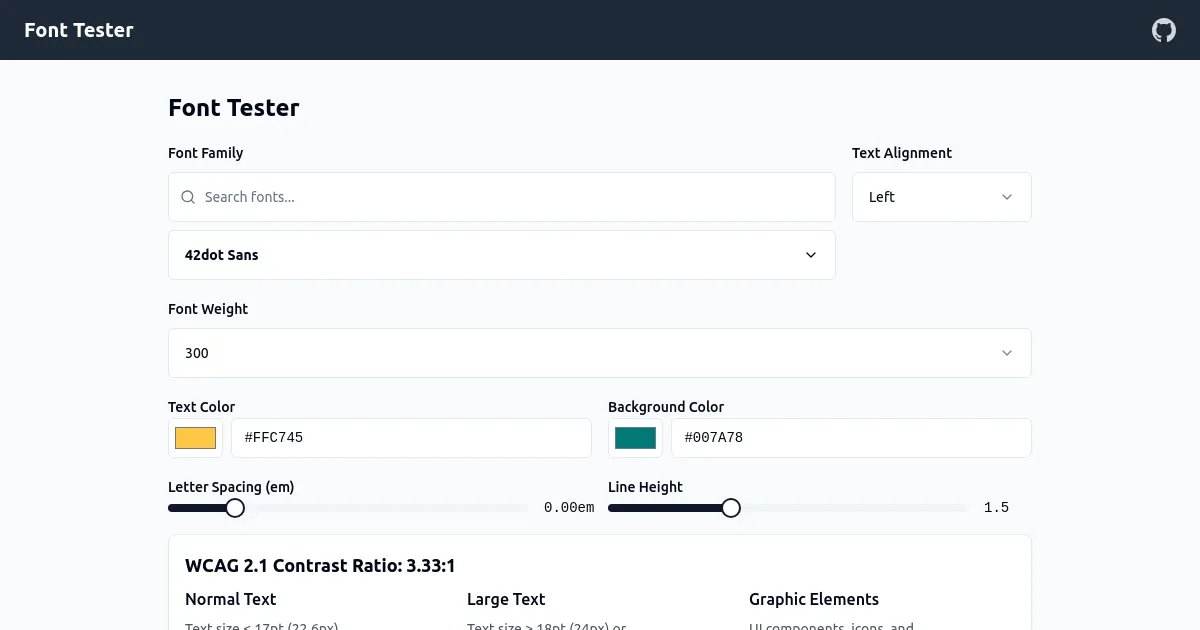Expand the Text Alignment dropdown showing Left

tap(940, 197)
